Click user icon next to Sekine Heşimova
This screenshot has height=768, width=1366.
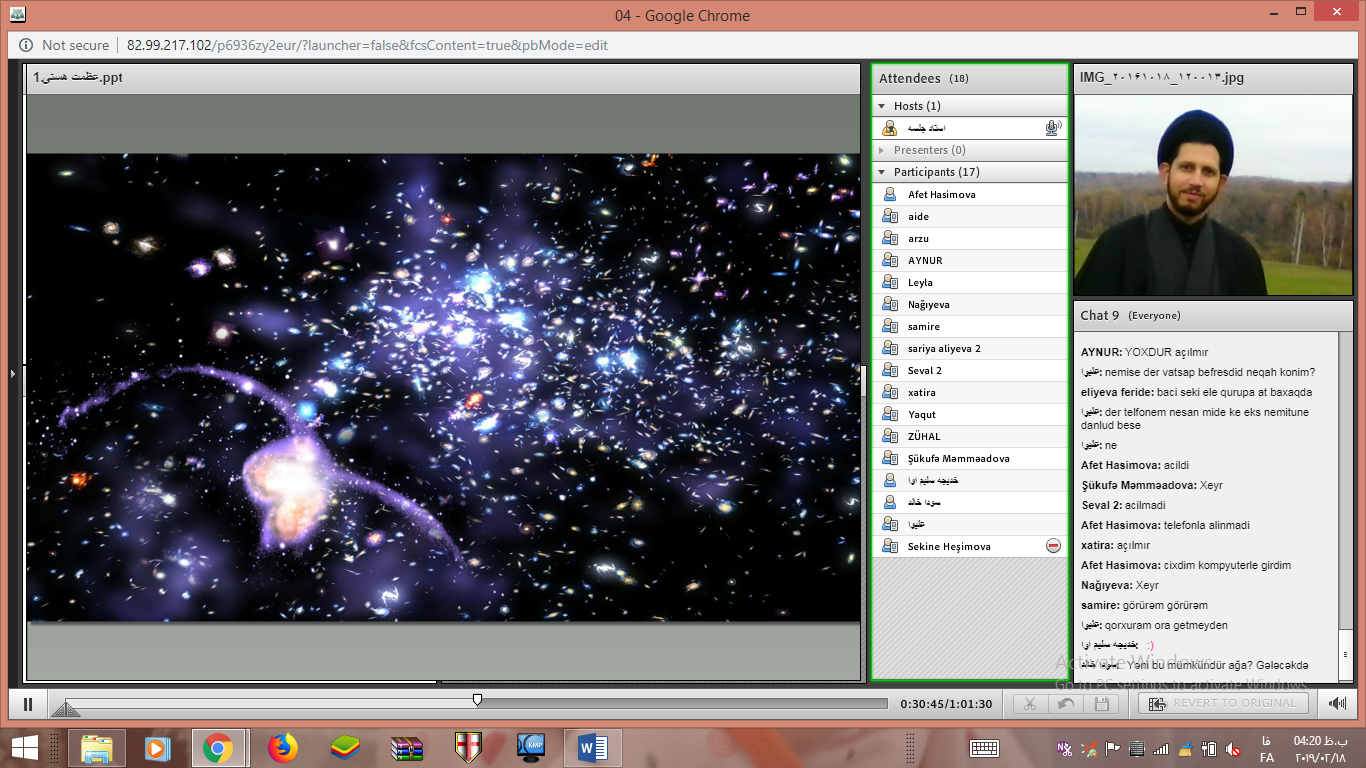pos(890,546)
